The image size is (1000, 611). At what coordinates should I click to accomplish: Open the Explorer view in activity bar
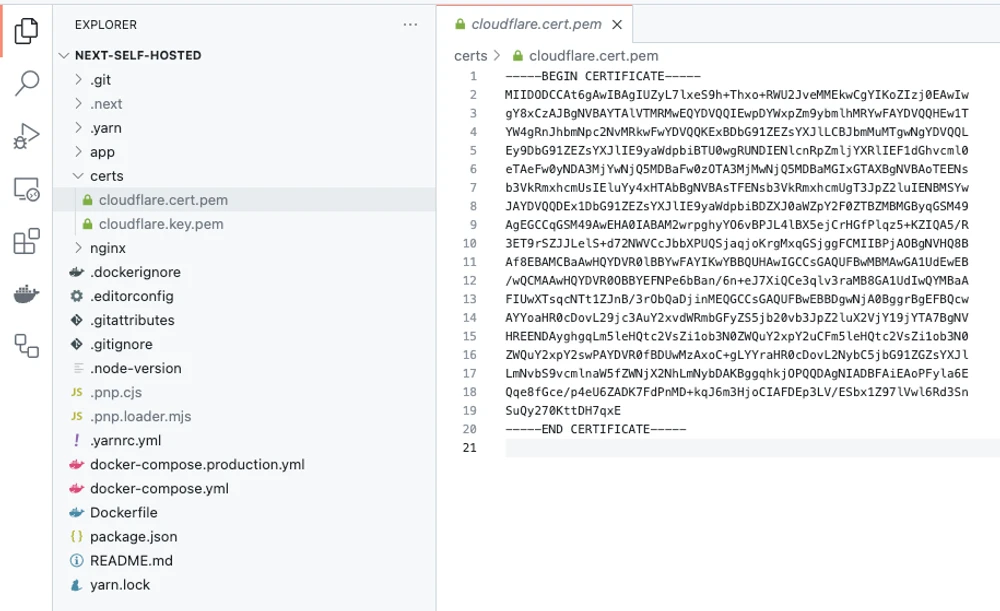[26, 31]
